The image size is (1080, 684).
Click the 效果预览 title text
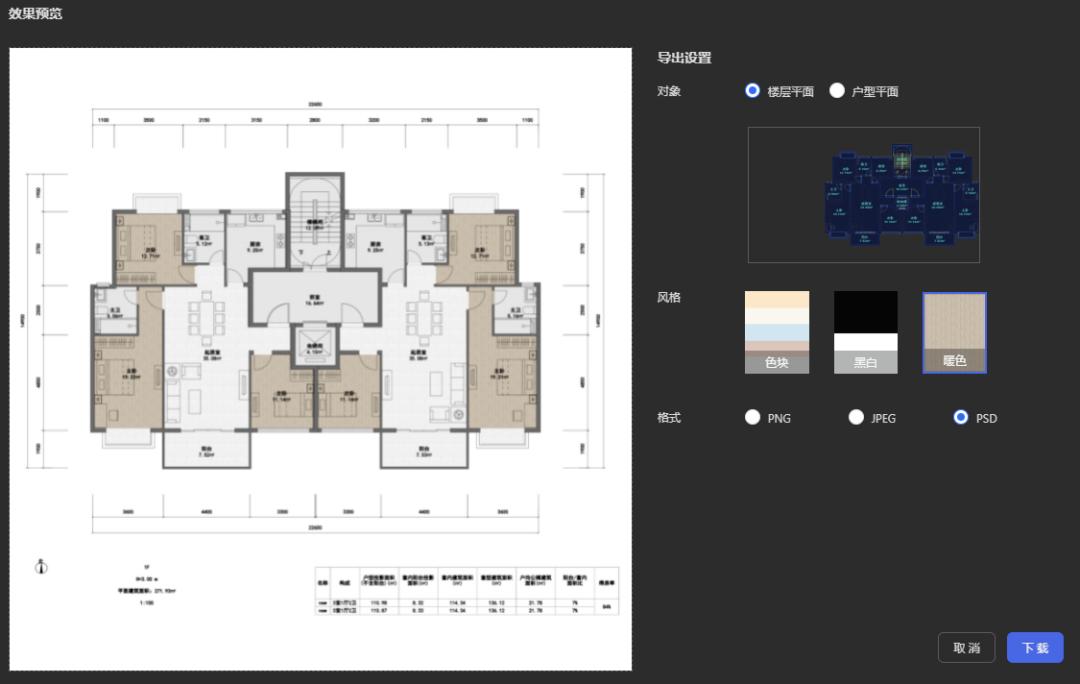35,13
